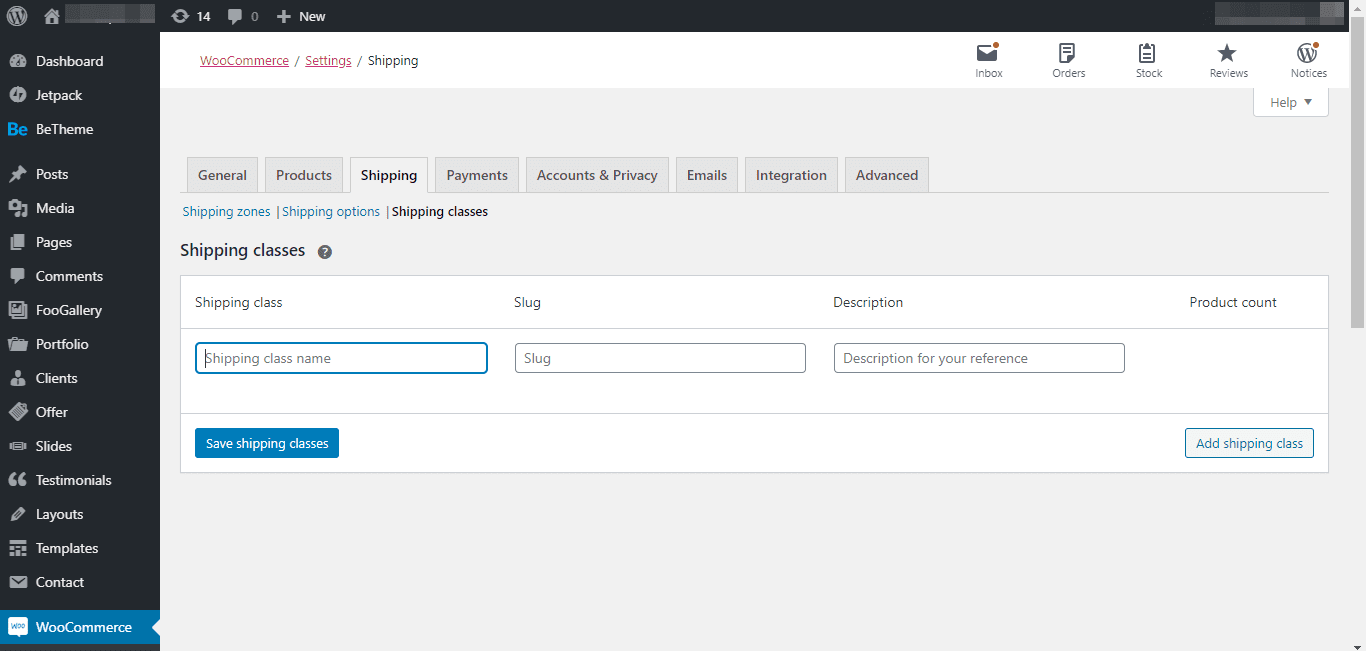Click the Product count column header
Viewport: 1366px width, 651px height.
pos(1233,302)
